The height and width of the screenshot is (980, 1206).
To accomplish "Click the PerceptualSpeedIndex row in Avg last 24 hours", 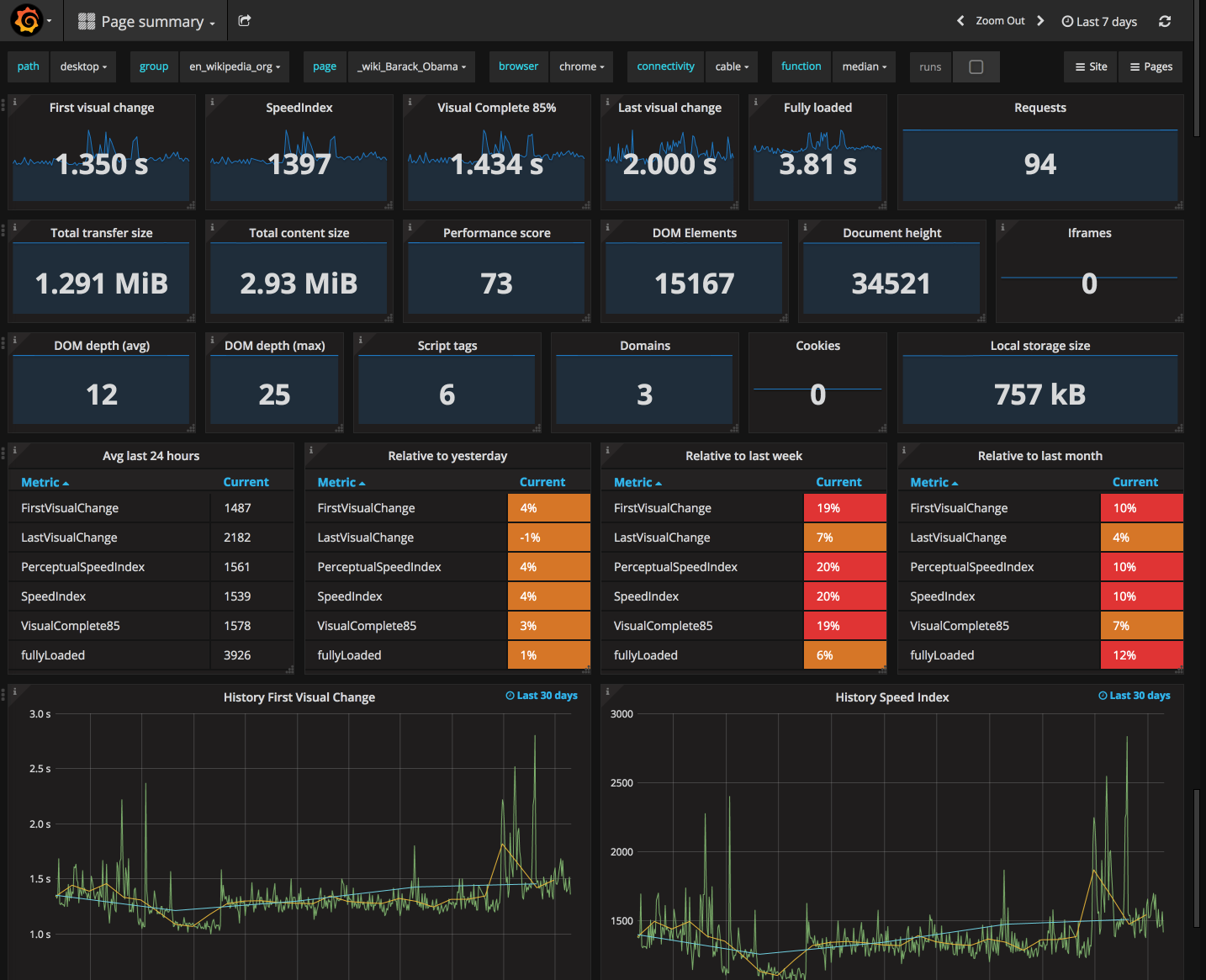I will click(151, 567).
